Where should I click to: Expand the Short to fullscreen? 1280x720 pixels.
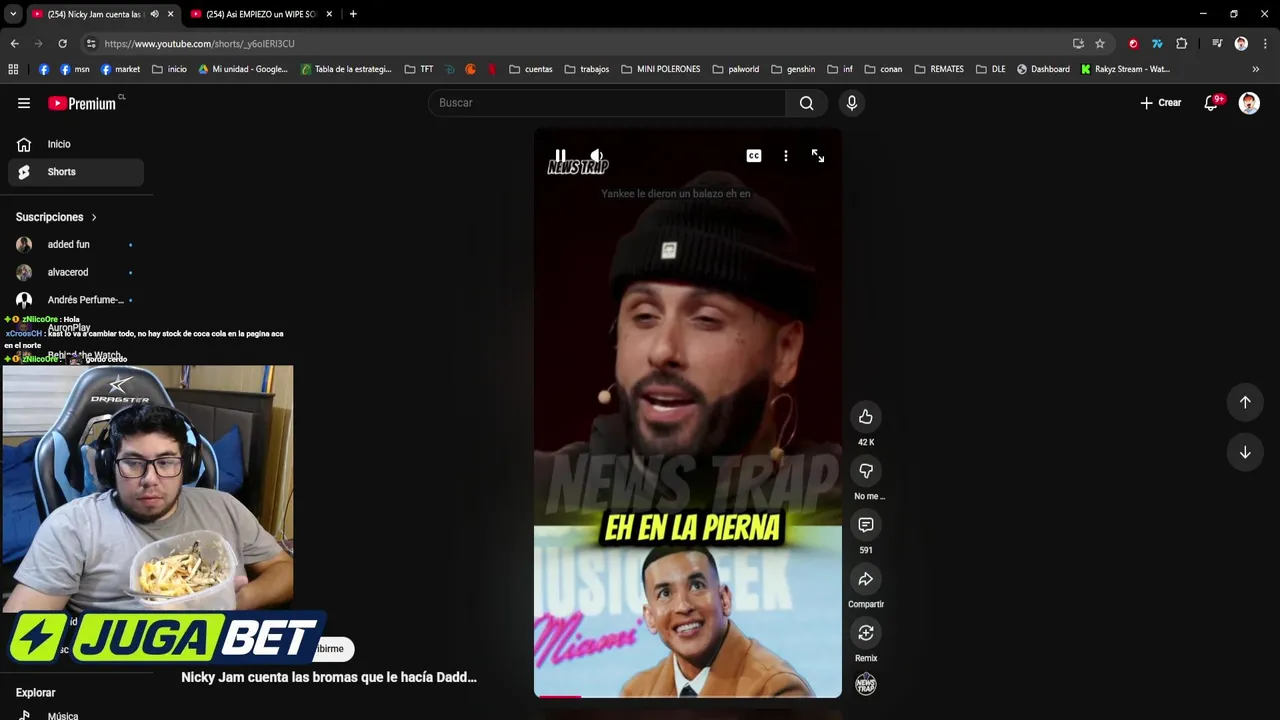click(818, 156)
